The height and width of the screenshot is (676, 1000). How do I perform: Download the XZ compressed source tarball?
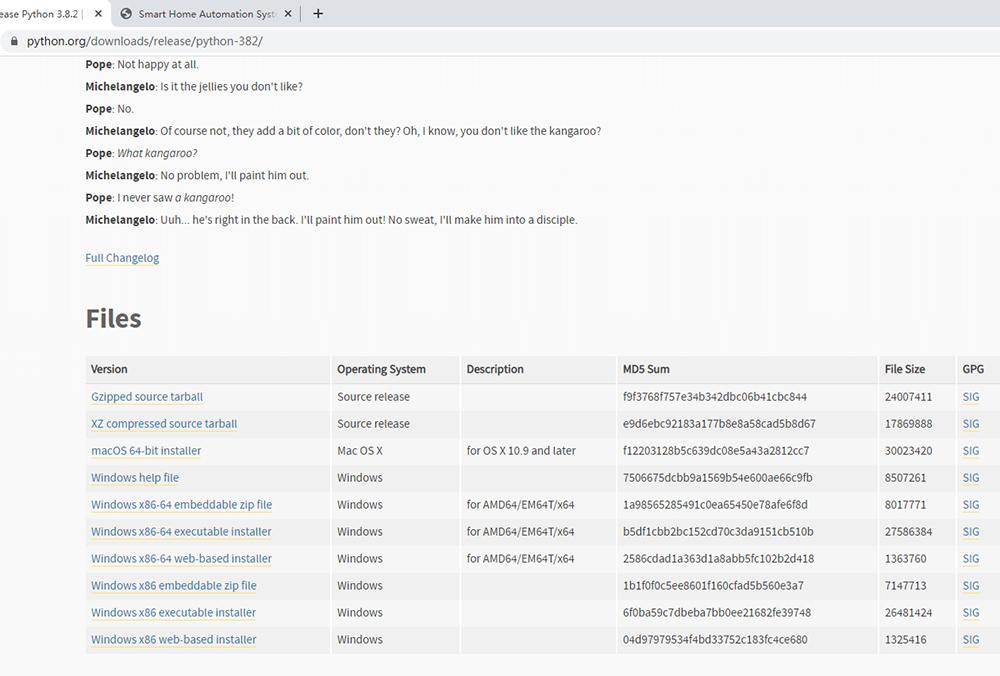[x=164, y=424]
